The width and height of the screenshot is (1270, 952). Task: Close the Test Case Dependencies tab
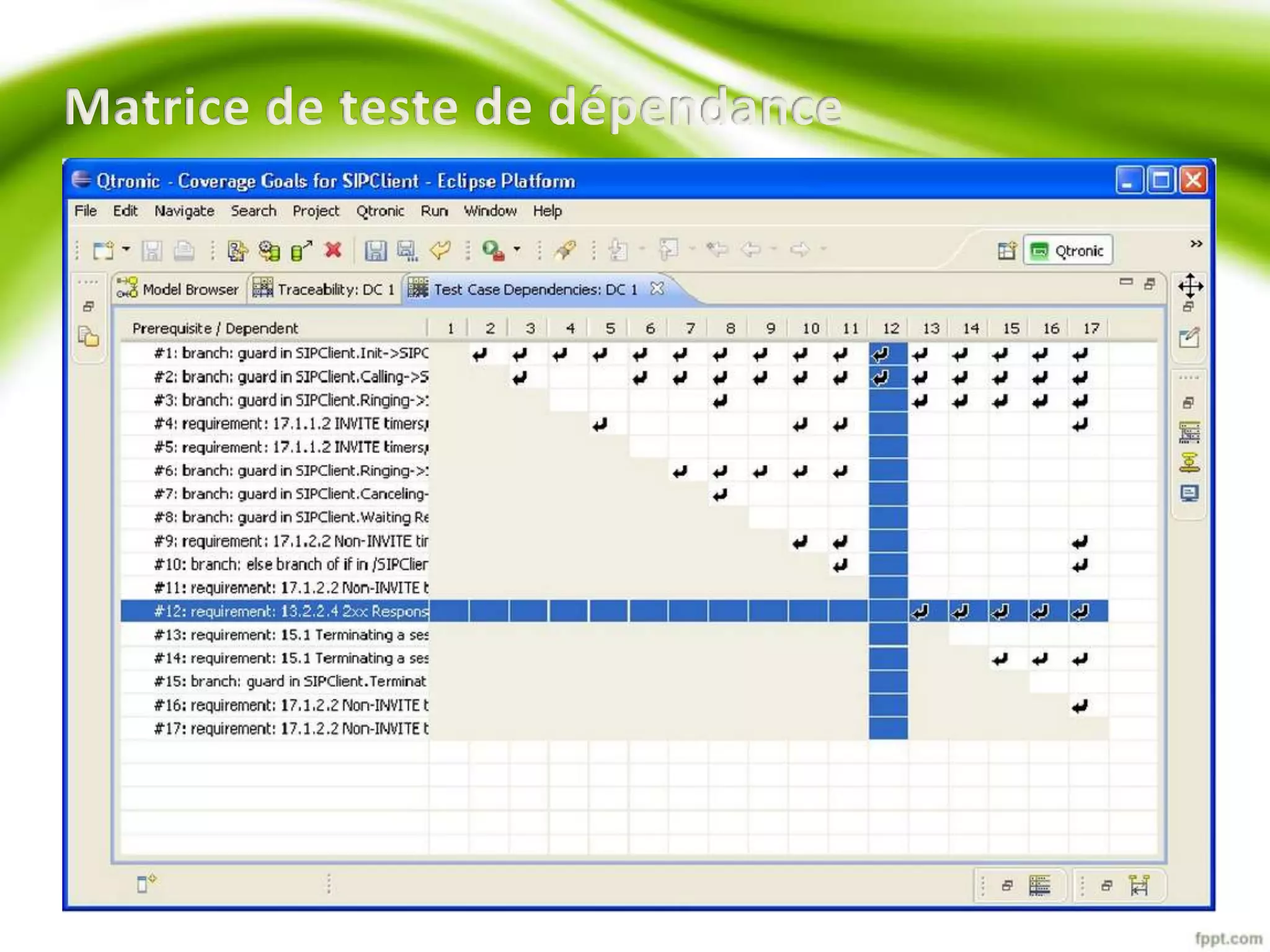[657, 289]
